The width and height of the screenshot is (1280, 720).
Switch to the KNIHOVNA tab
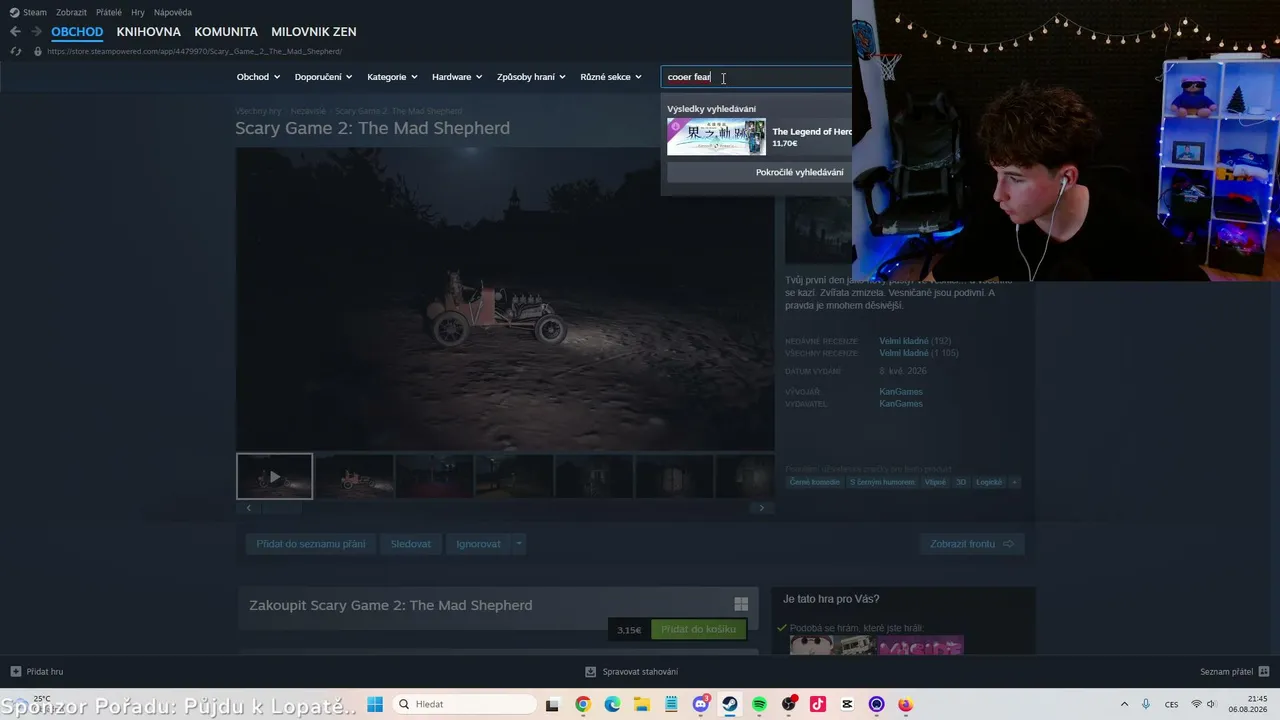click(x=149, y=32)
